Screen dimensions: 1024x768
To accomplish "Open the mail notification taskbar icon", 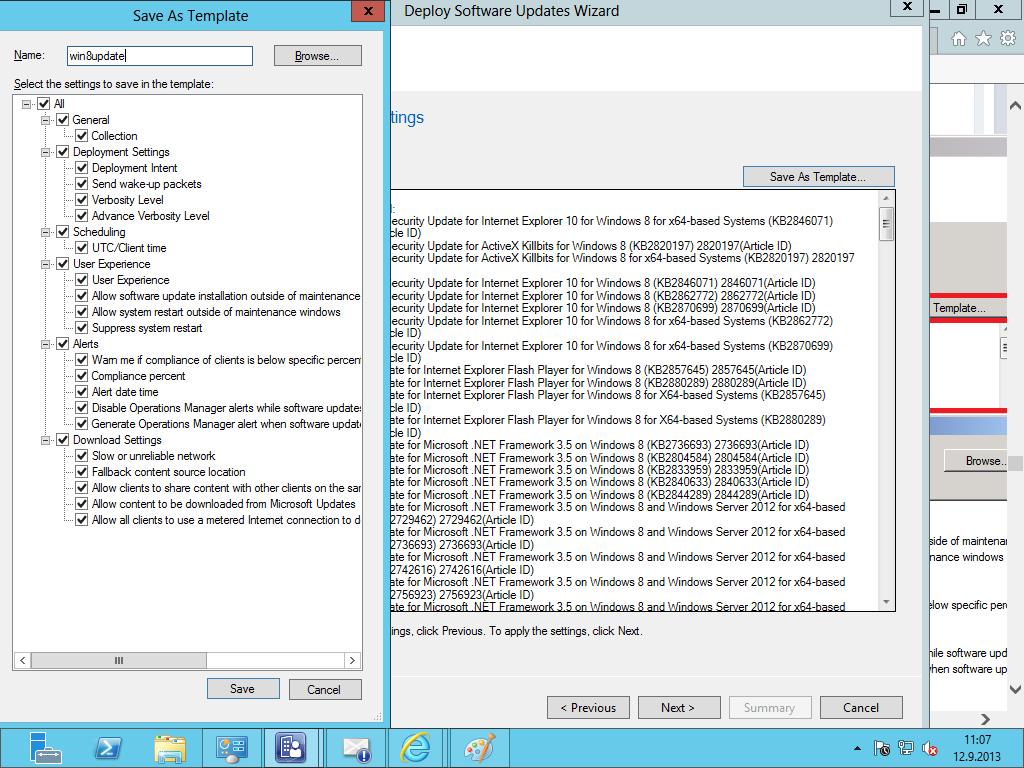I will [357, 748].
